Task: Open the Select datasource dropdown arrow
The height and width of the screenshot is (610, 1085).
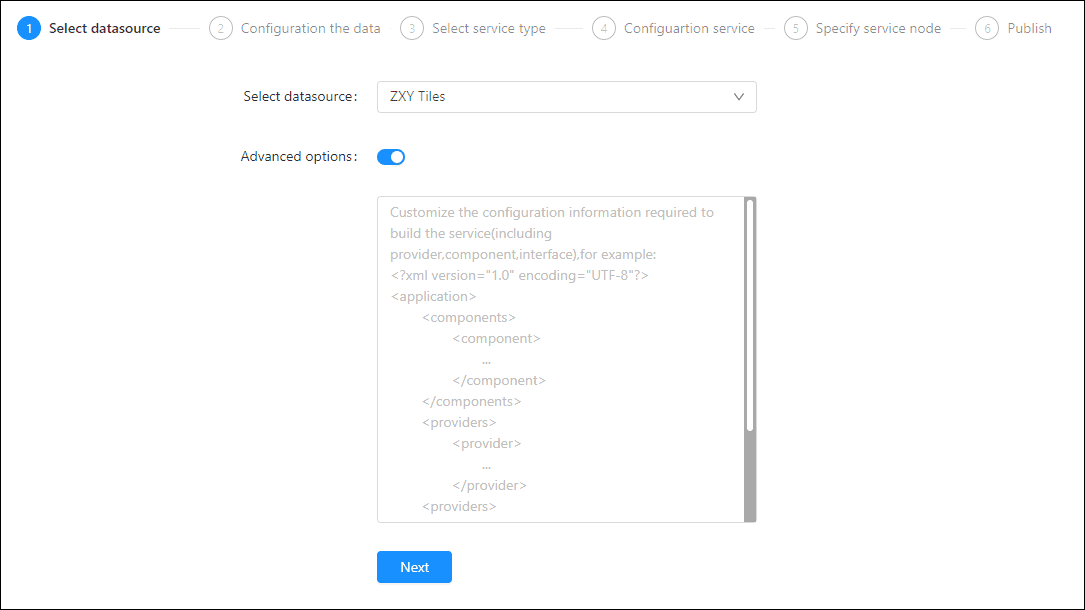Action: [x=739, y=97]
